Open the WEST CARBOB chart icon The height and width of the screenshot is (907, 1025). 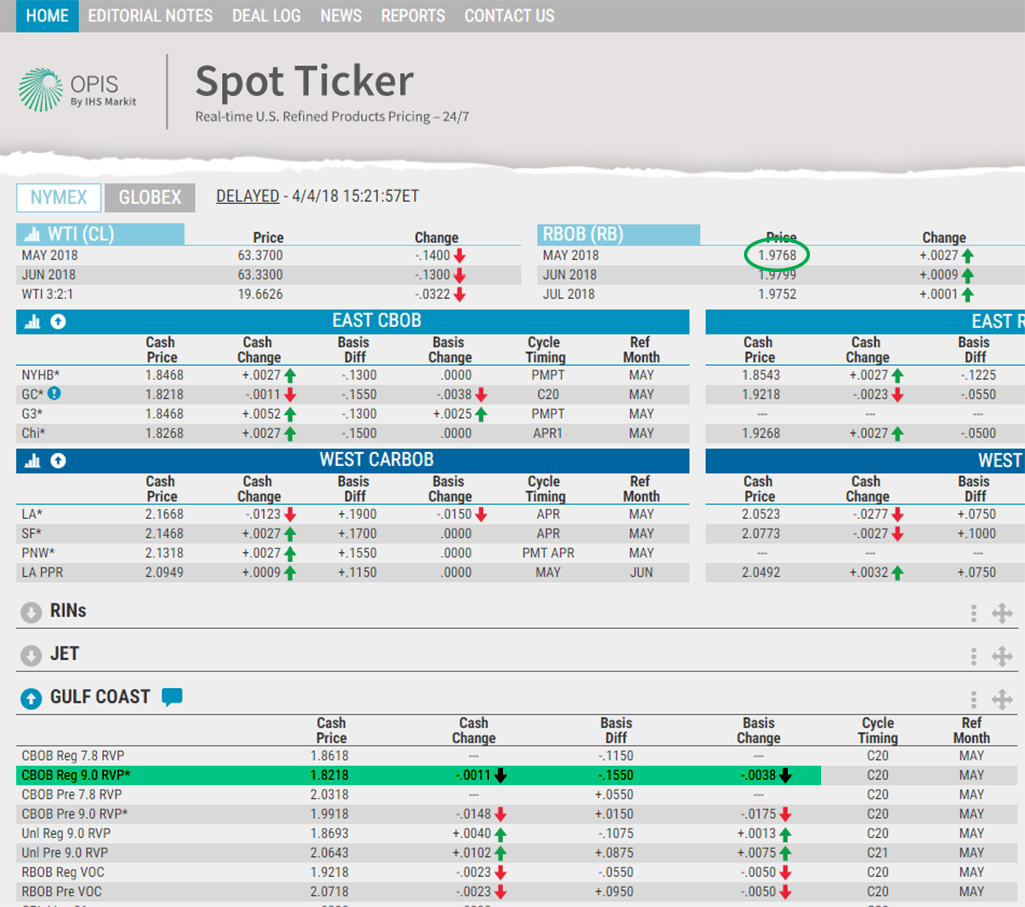[x=32, y=461]
